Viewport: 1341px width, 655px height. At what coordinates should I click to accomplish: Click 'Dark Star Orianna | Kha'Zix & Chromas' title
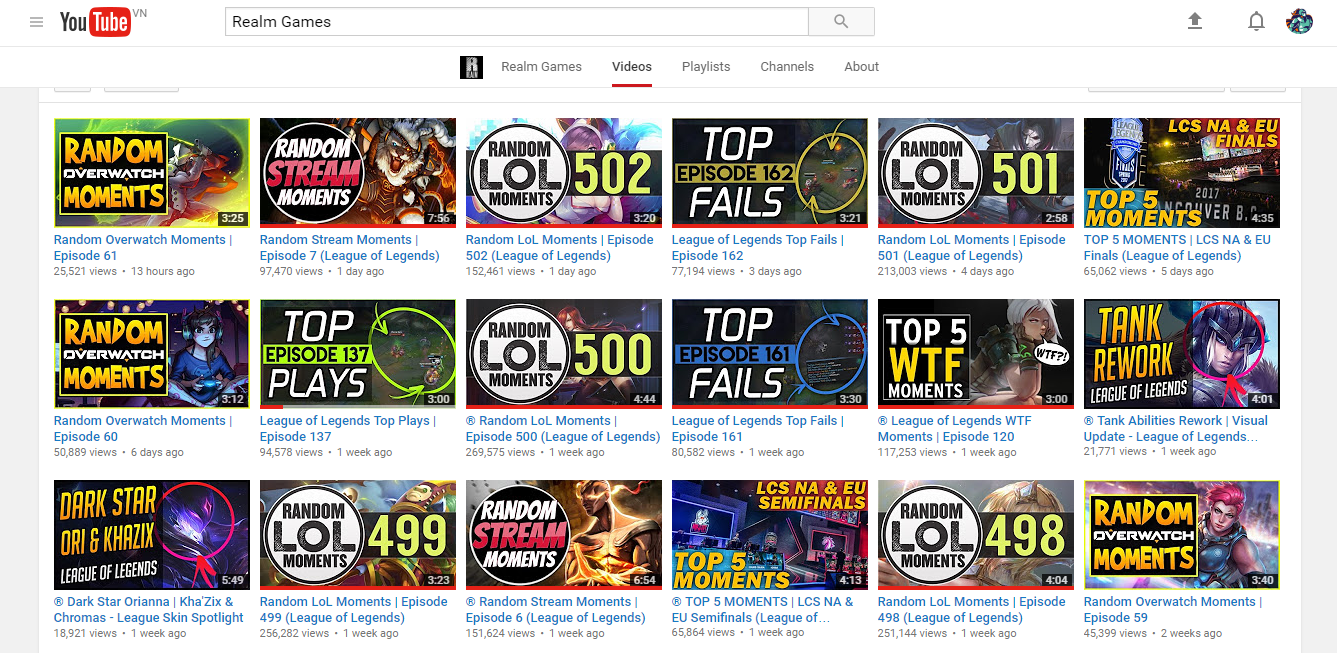(x=149, y=610)
